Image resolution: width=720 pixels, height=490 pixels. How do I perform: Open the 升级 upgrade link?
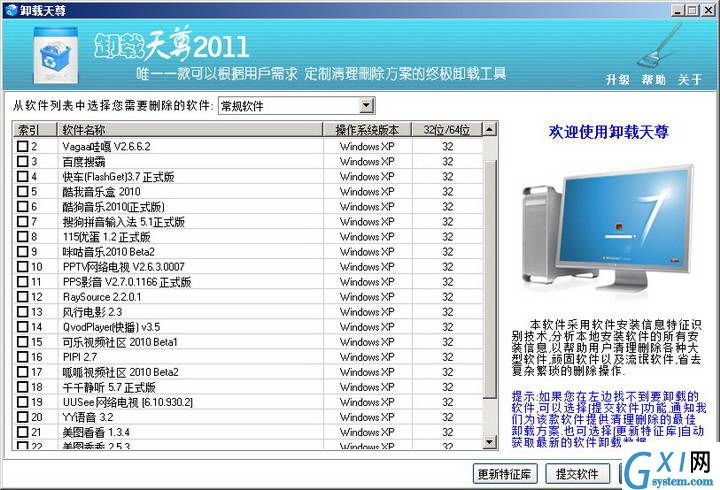[618, 80]
